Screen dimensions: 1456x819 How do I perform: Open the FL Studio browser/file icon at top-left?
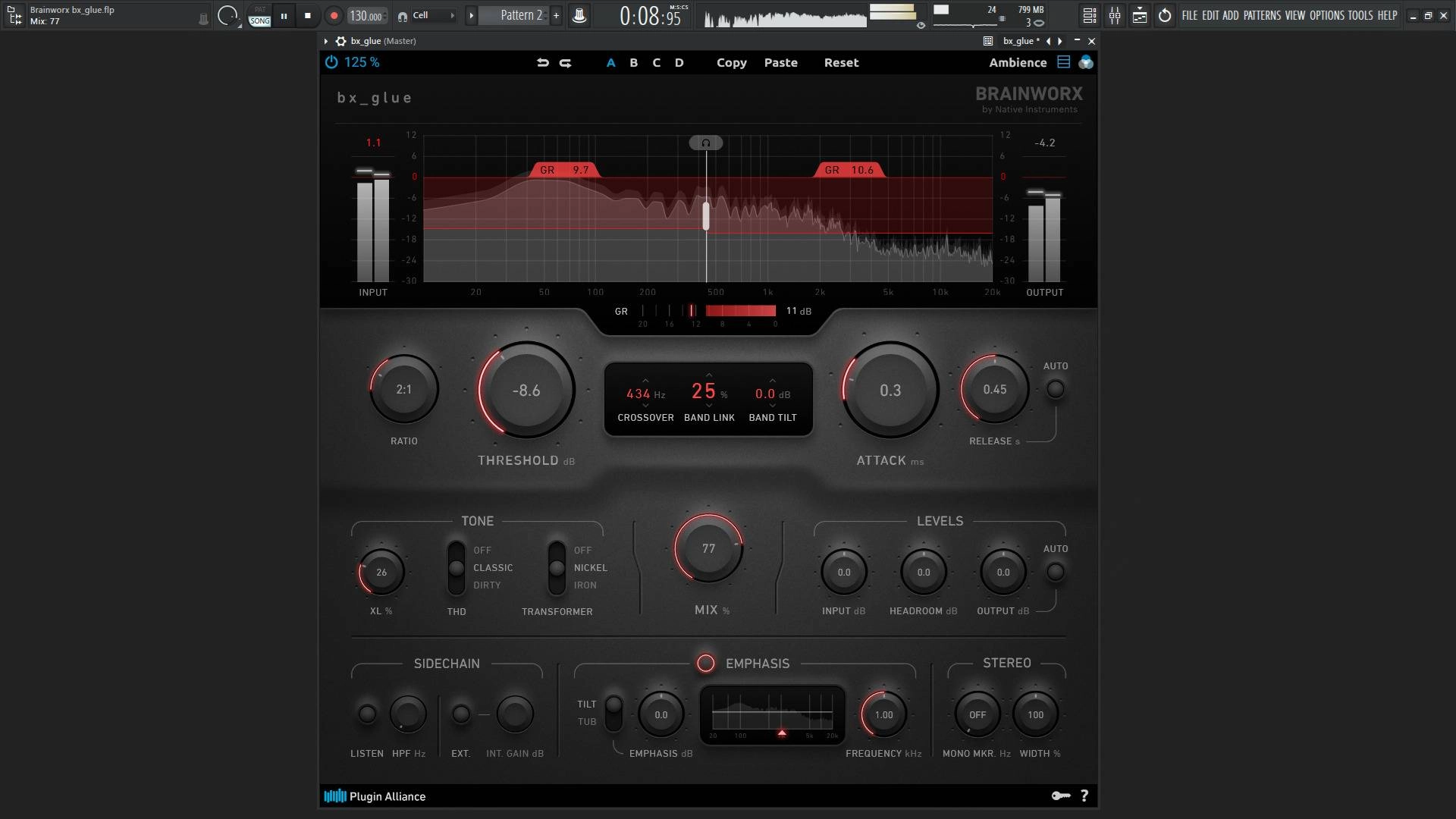14,15
